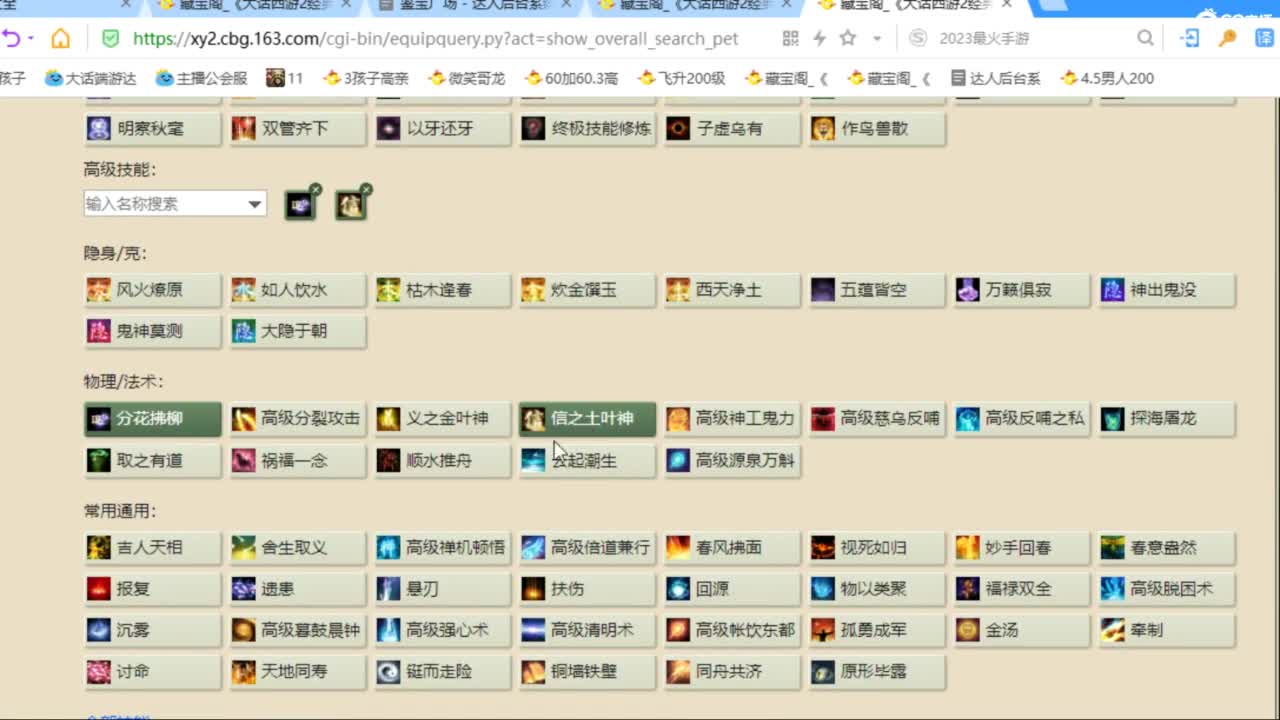The width and height of the screenshot is (1280, 720).
Task: Select the 高级禅机顿悟 skill button
Action: point(442,548)
